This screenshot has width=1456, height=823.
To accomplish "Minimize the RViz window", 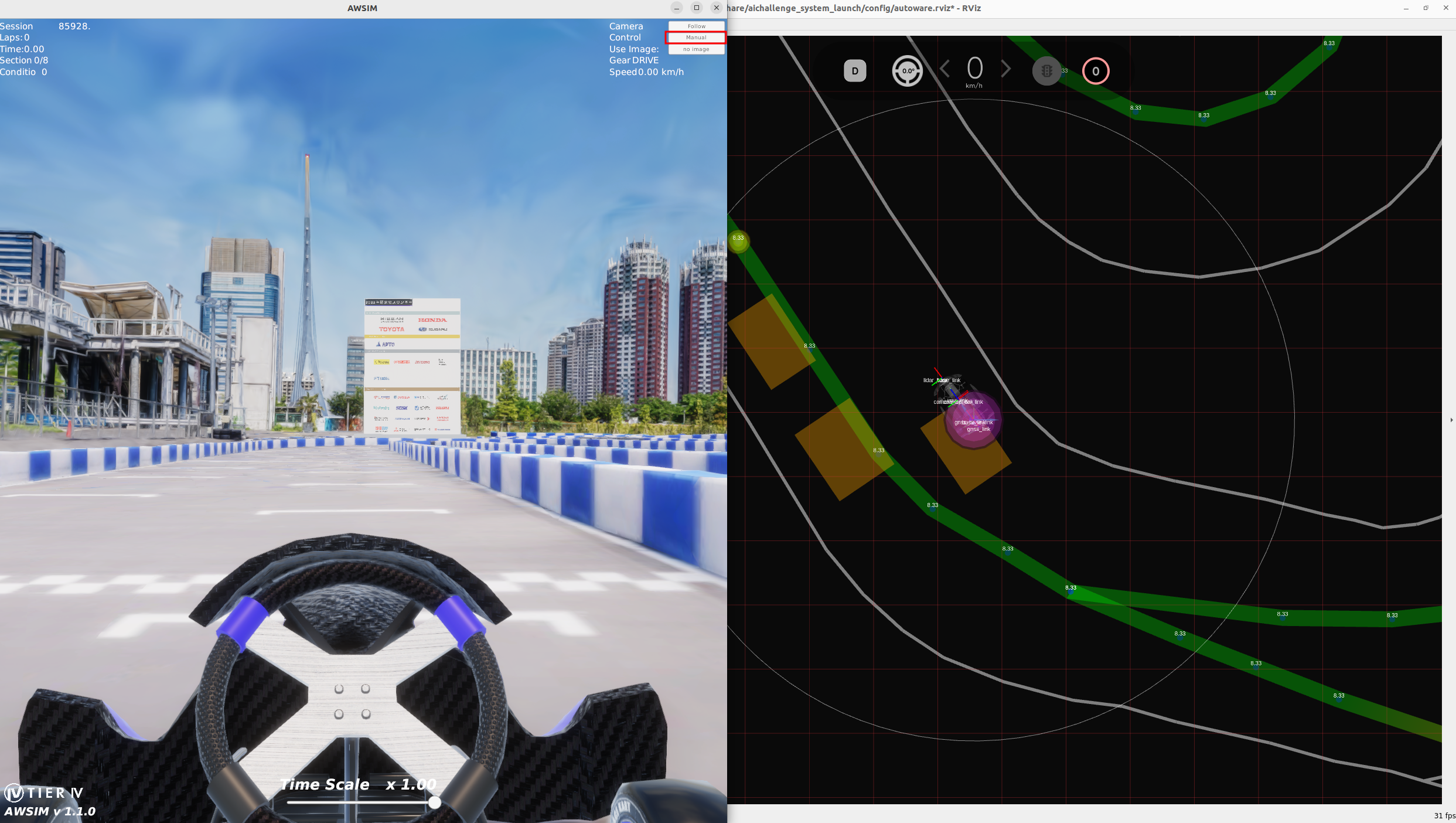I will coord(1406,8).
